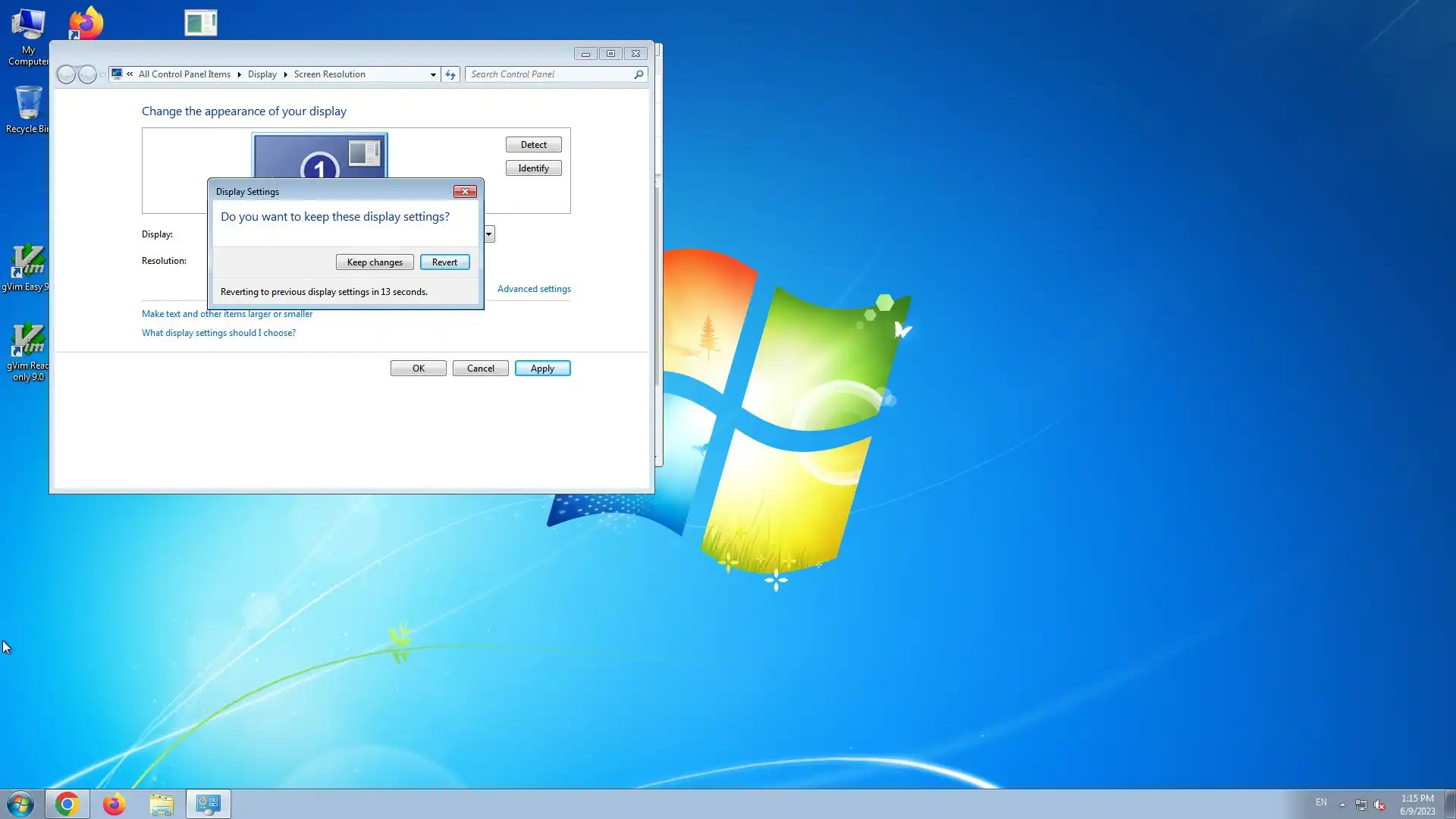The image size is (1456, 819).
Task: Go to All Control Panel Items breadcrumb
Action: tap(184, 74)
